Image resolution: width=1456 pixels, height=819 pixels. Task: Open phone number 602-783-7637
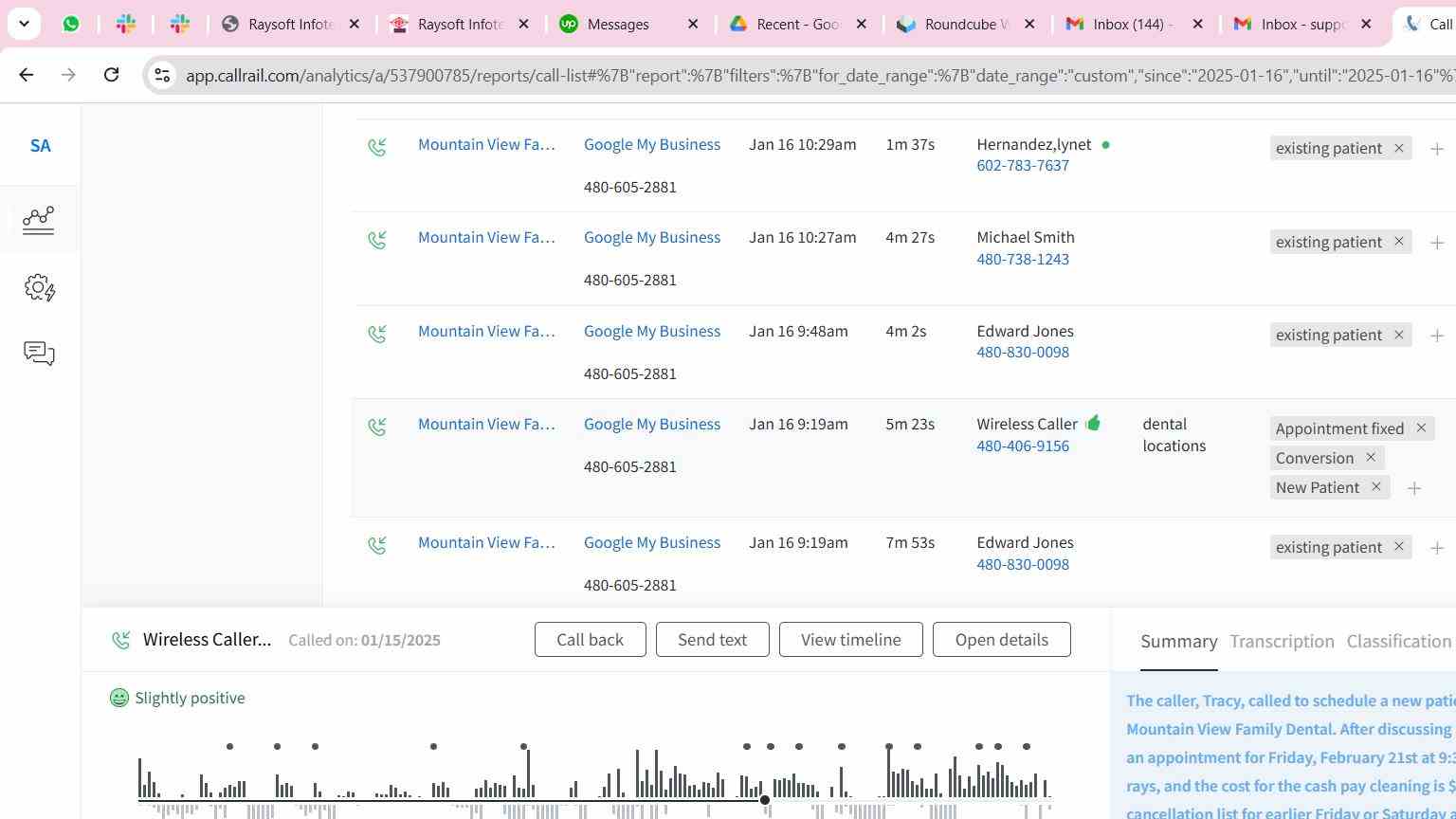pyautogui.click(x=1023, y=166)
